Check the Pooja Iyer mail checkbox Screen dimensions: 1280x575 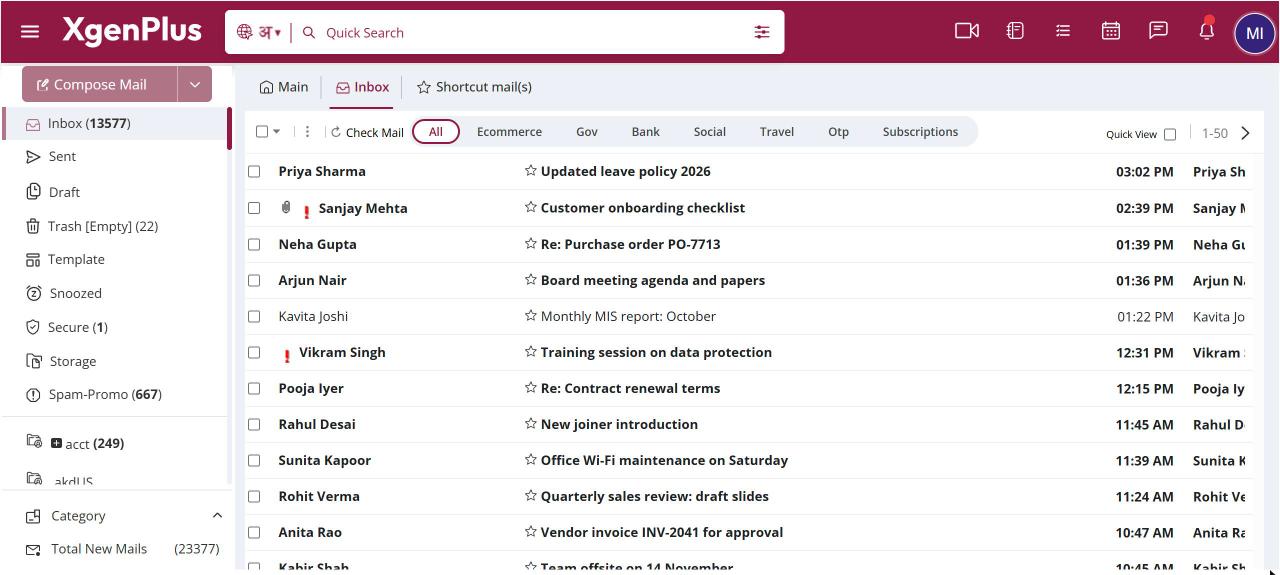pyautogui.click(x=254, y=388)
